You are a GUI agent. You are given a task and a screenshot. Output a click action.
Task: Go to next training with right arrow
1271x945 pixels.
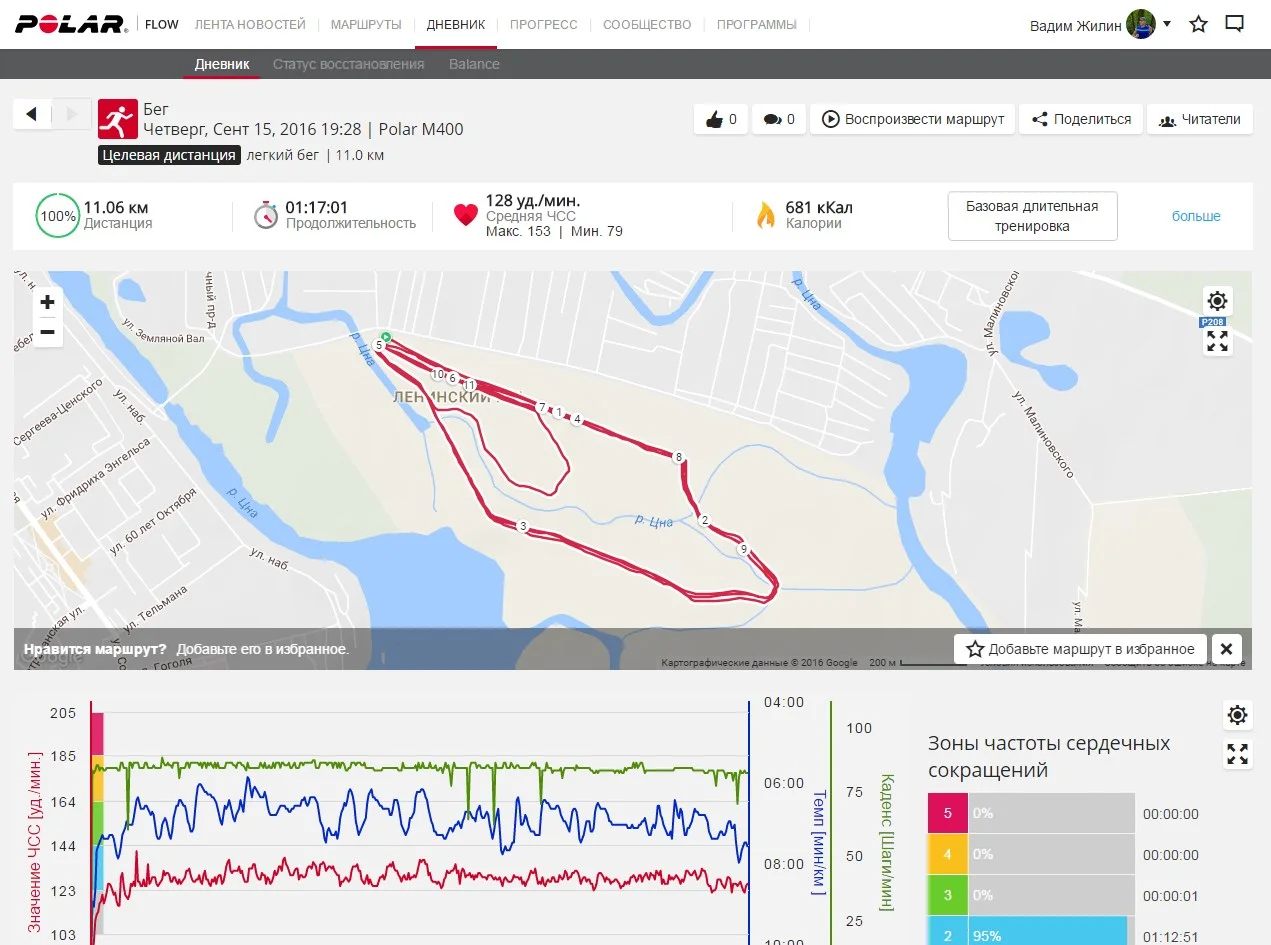[x=71, y=114]
